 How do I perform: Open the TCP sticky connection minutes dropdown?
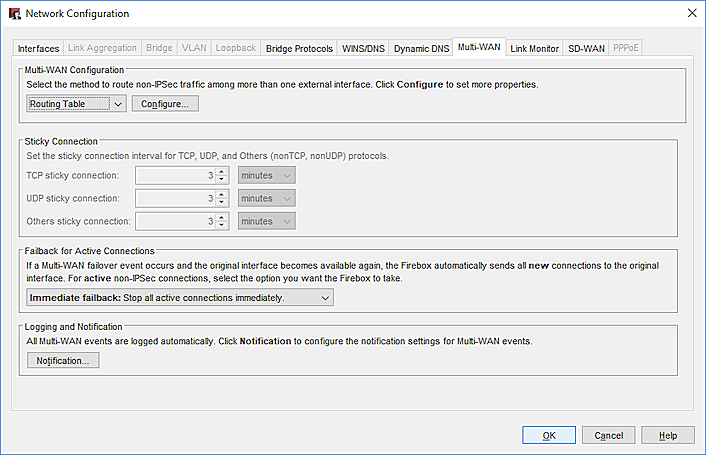tap(266, 176)
